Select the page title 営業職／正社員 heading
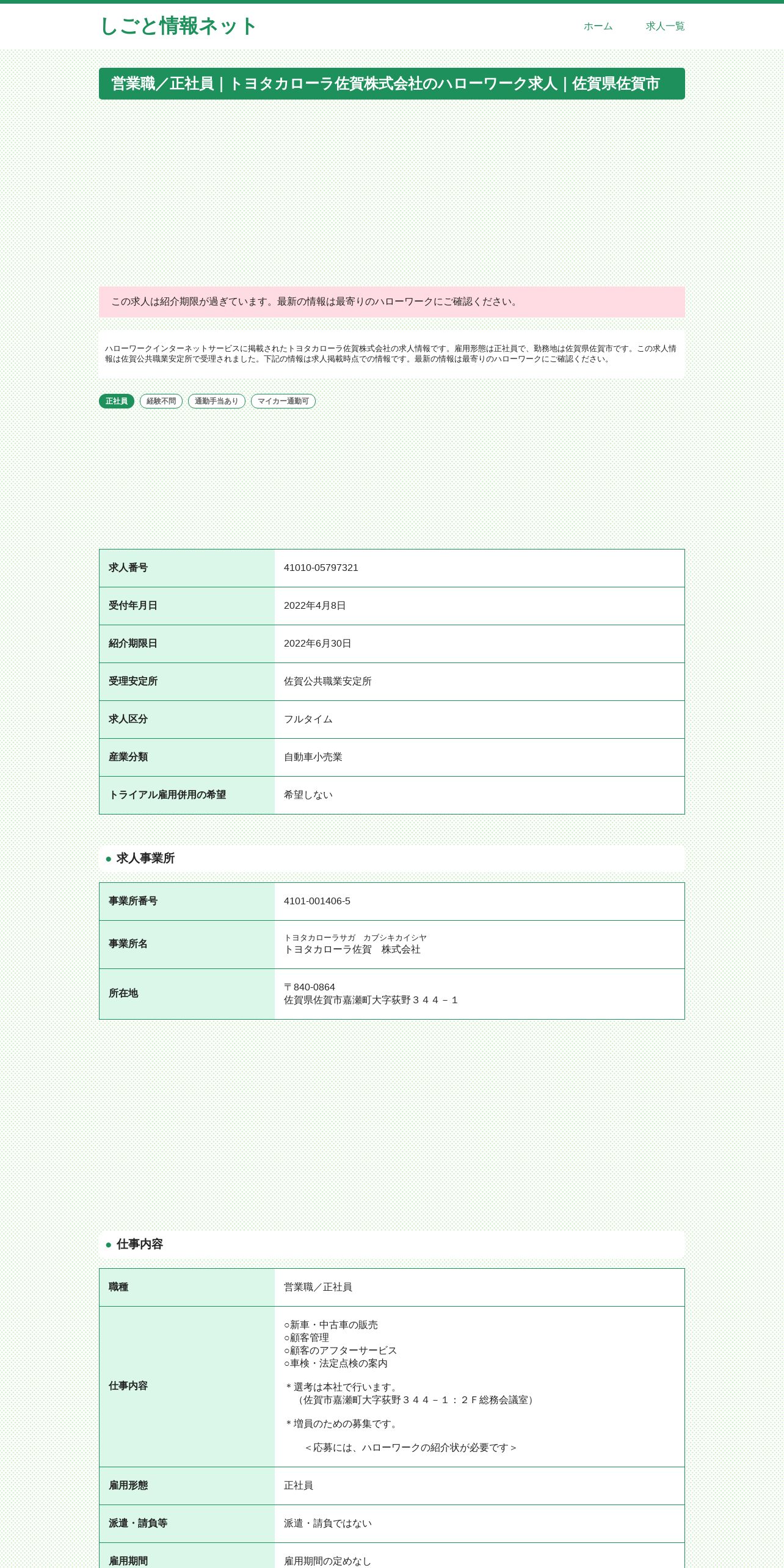Viewport: 784px width, 1568px height. coord(392,84)
